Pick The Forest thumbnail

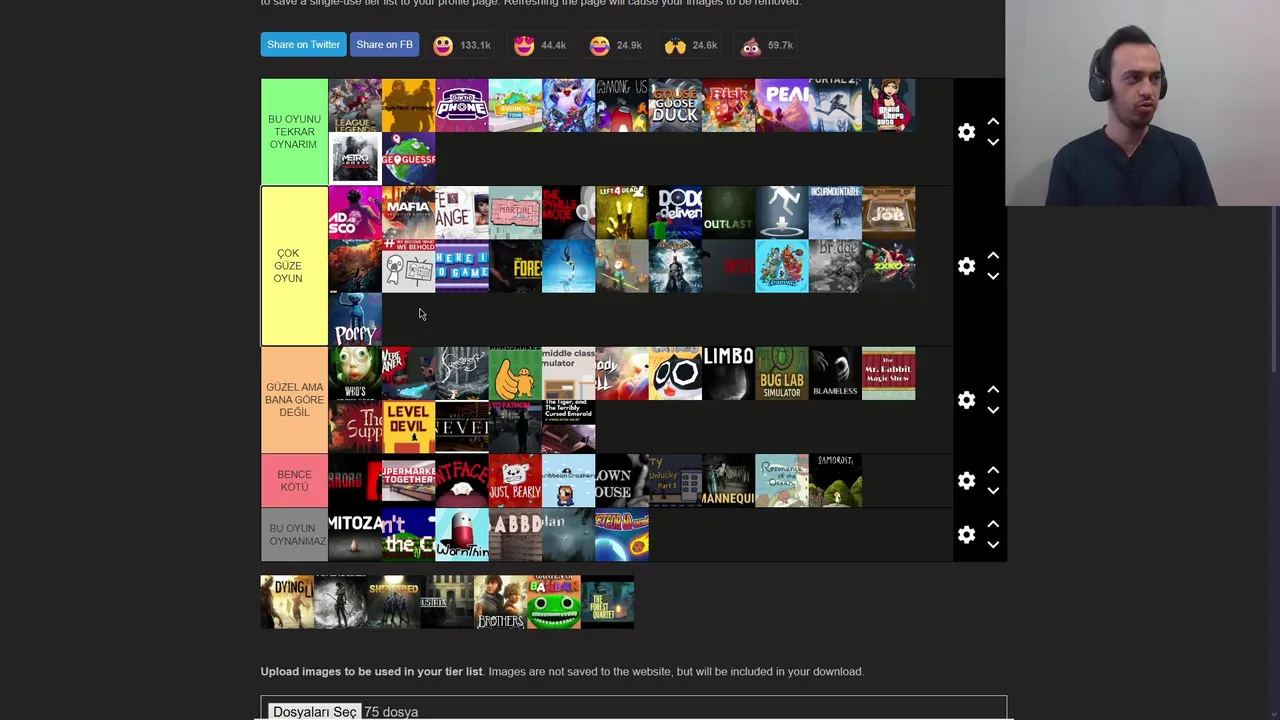(x=515, y=266)
